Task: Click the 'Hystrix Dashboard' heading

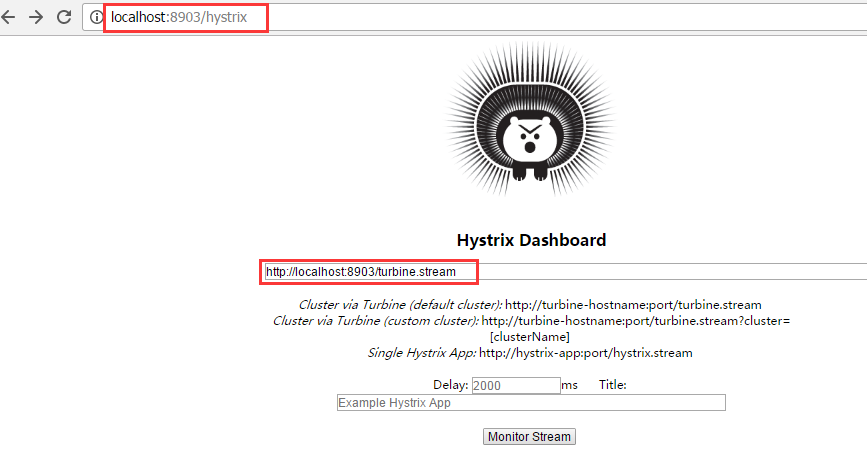Action: (531, 240)
